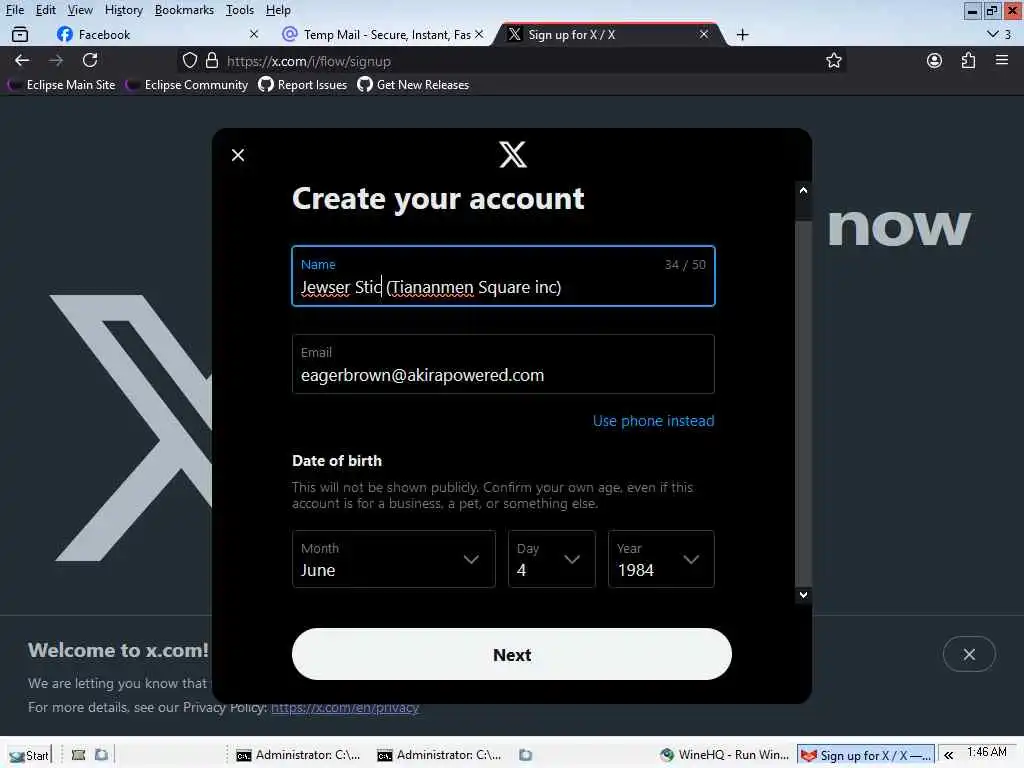Click the first quick launch icon beside Start
The width and height of the screenshot is (1024, 768).
[78, 755]
